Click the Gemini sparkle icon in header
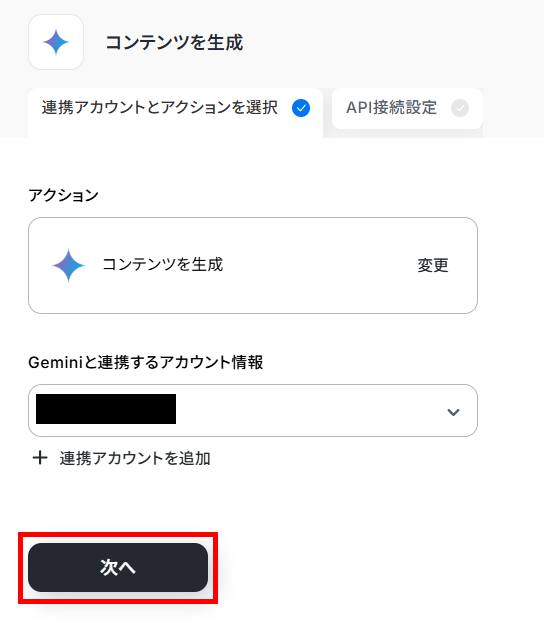Screen dimensions: 544x636 (x=56, y=42)
